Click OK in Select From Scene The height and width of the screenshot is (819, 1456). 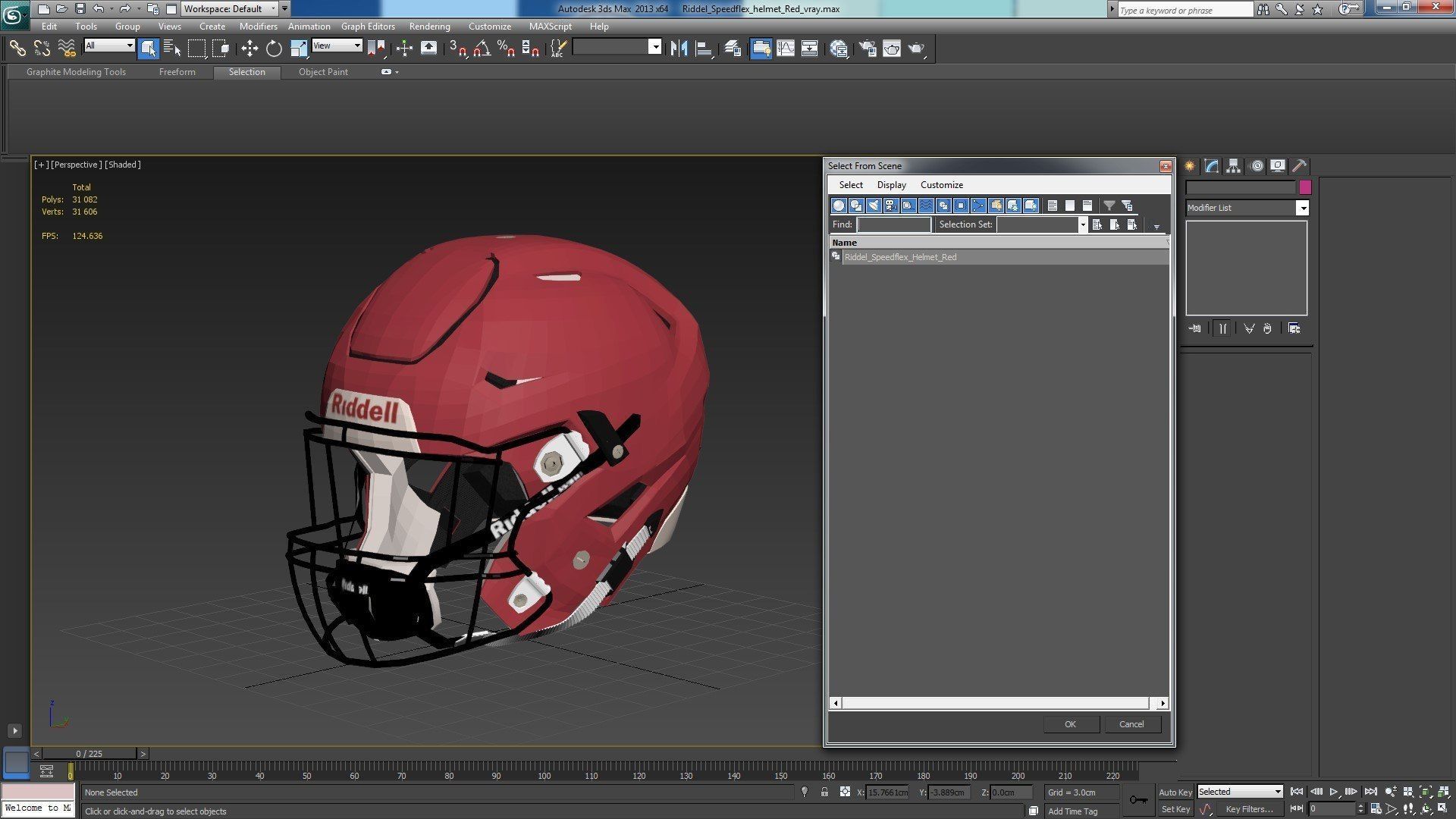(x=1070, y=724)
